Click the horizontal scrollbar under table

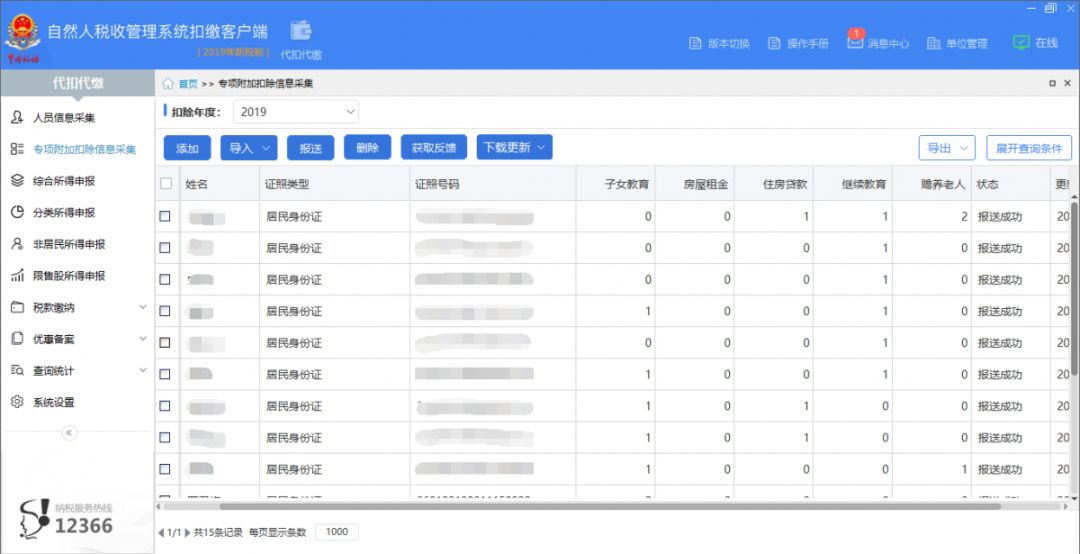610,506
